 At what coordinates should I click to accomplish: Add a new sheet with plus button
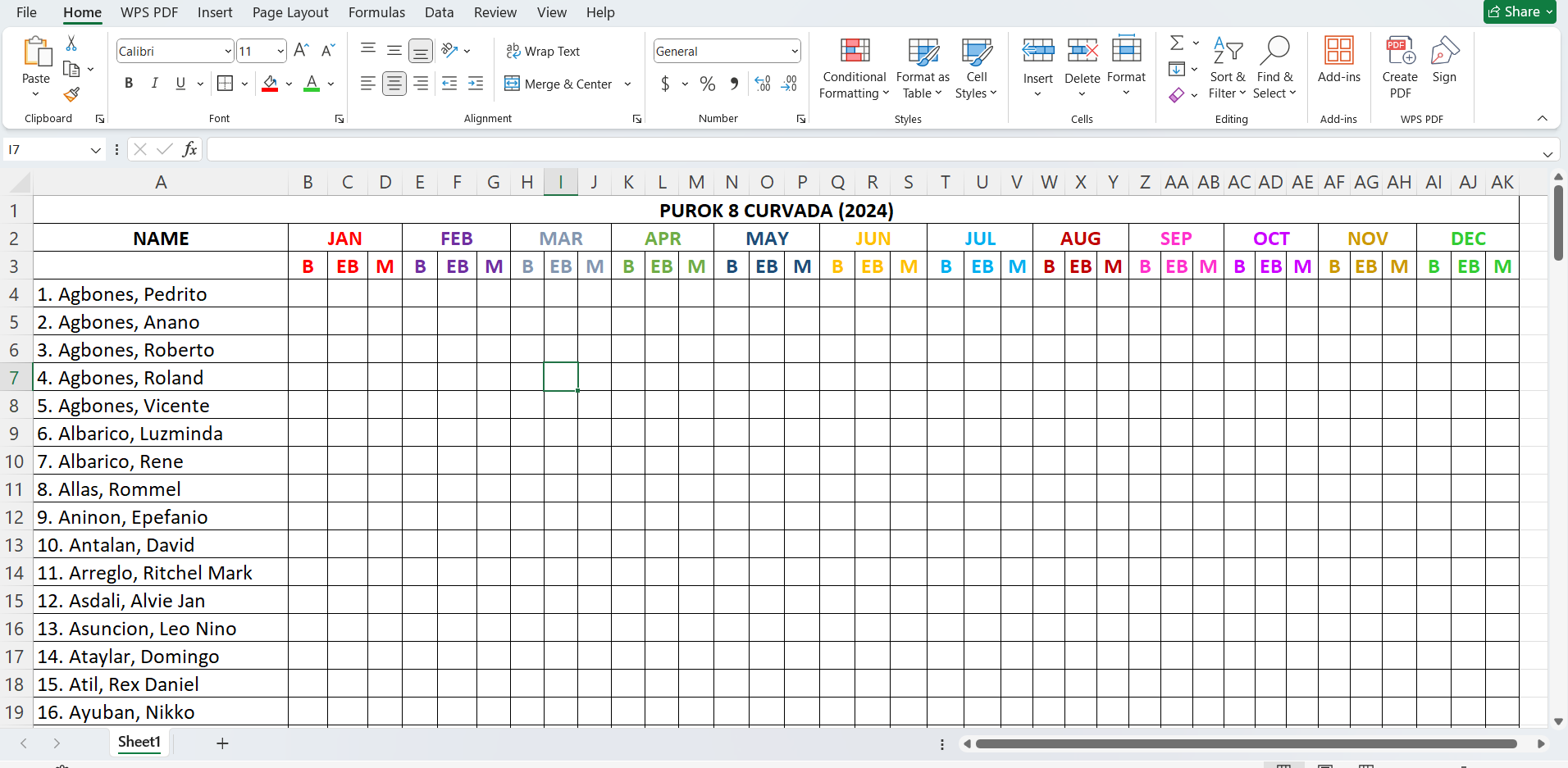pos(222,743)
